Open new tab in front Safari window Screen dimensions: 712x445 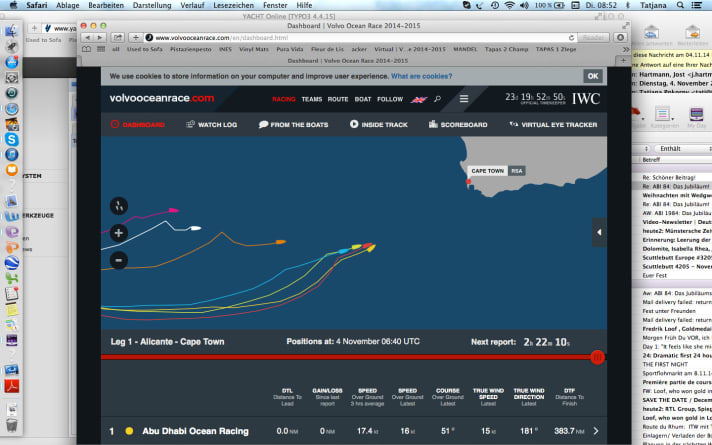pos(623,60)
